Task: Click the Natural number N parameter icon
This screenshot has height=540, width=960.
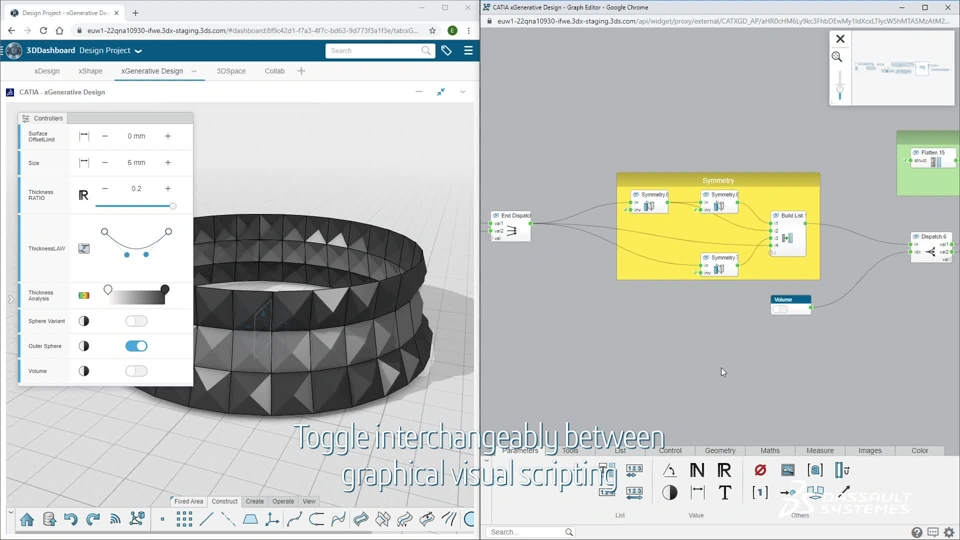Action: coord(697,470)
